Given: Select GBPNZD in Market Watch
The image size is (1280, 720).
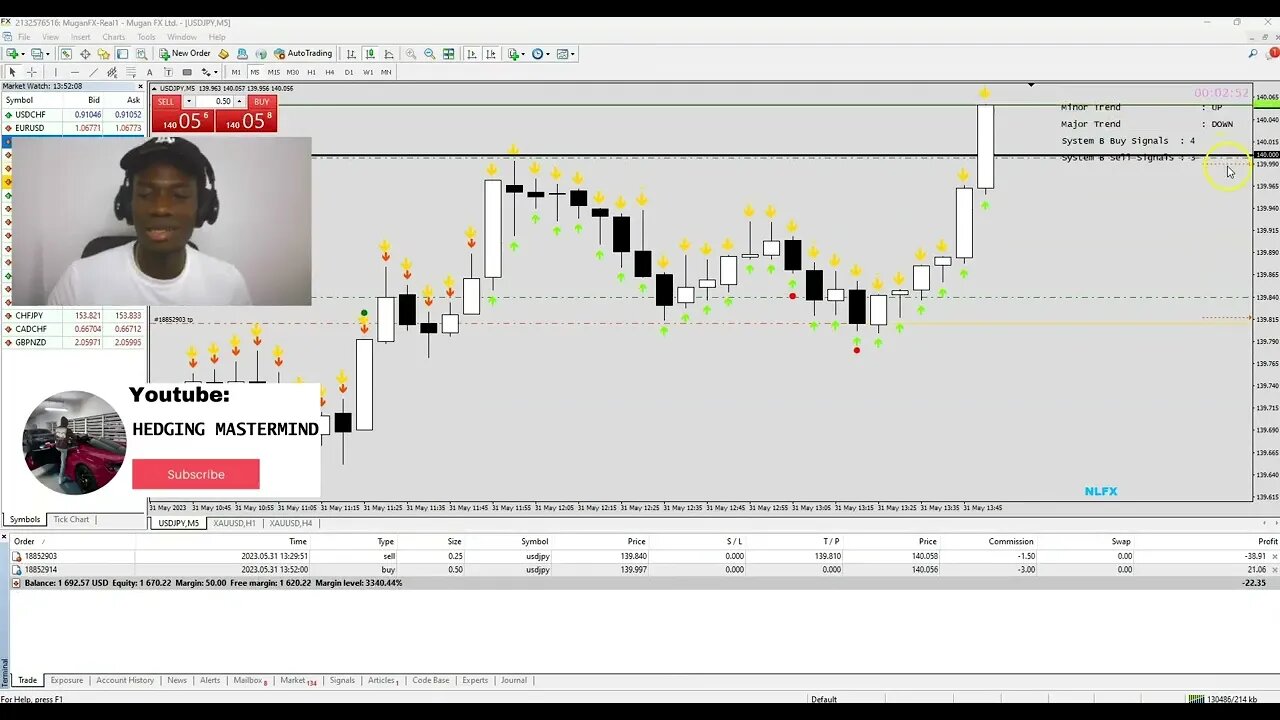Looking at the screenshot, I should coord(73,342).
